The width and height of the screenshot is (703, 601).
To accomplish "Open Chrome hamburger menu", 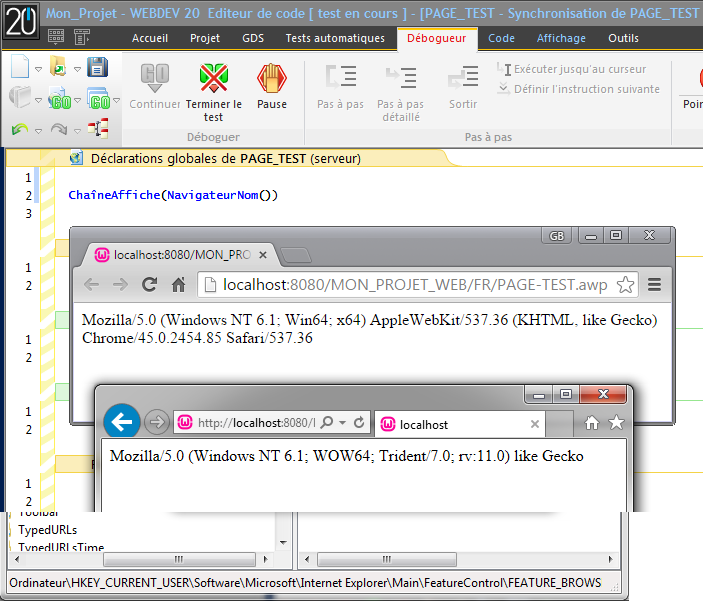I will point(655,284).
